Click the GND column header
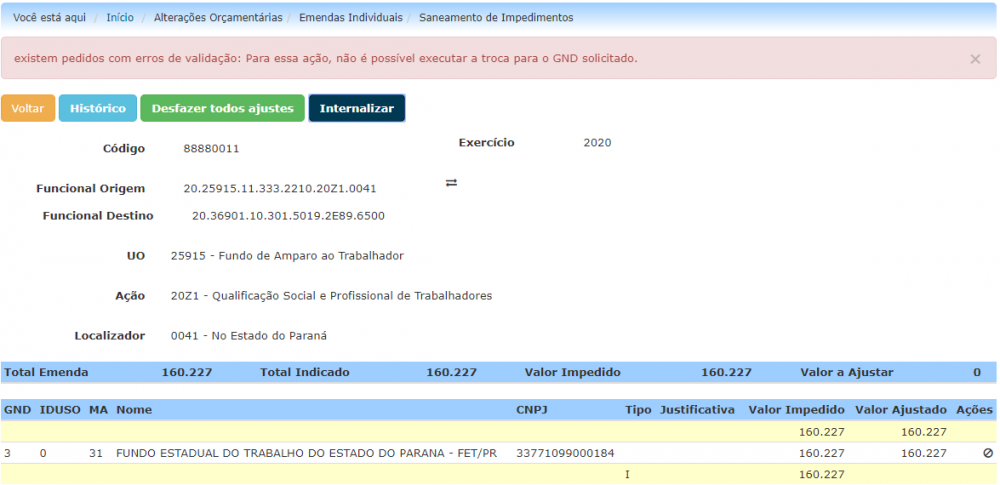1000x485 pixels. [17, 410]
